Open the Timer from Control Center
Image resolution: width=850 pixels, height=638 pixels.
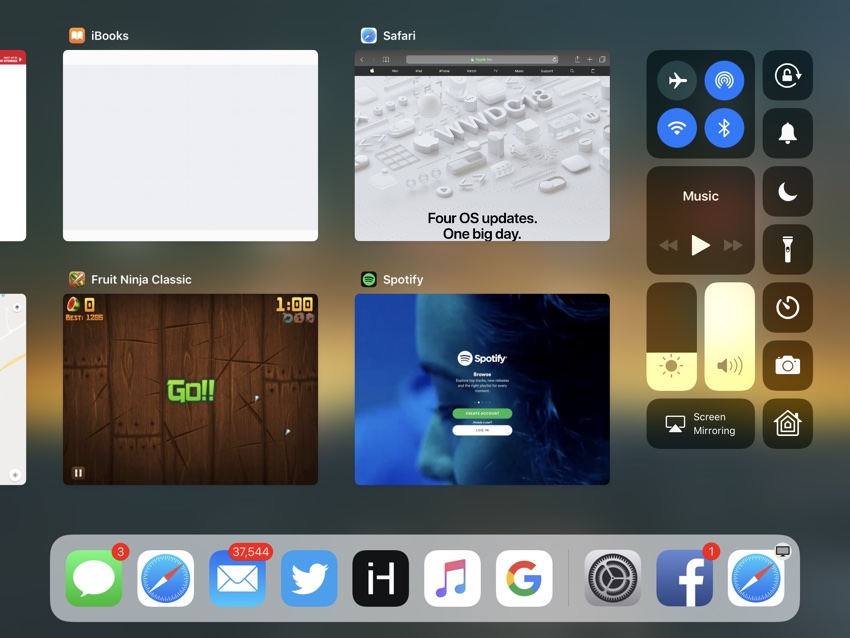tap(788, 307)
